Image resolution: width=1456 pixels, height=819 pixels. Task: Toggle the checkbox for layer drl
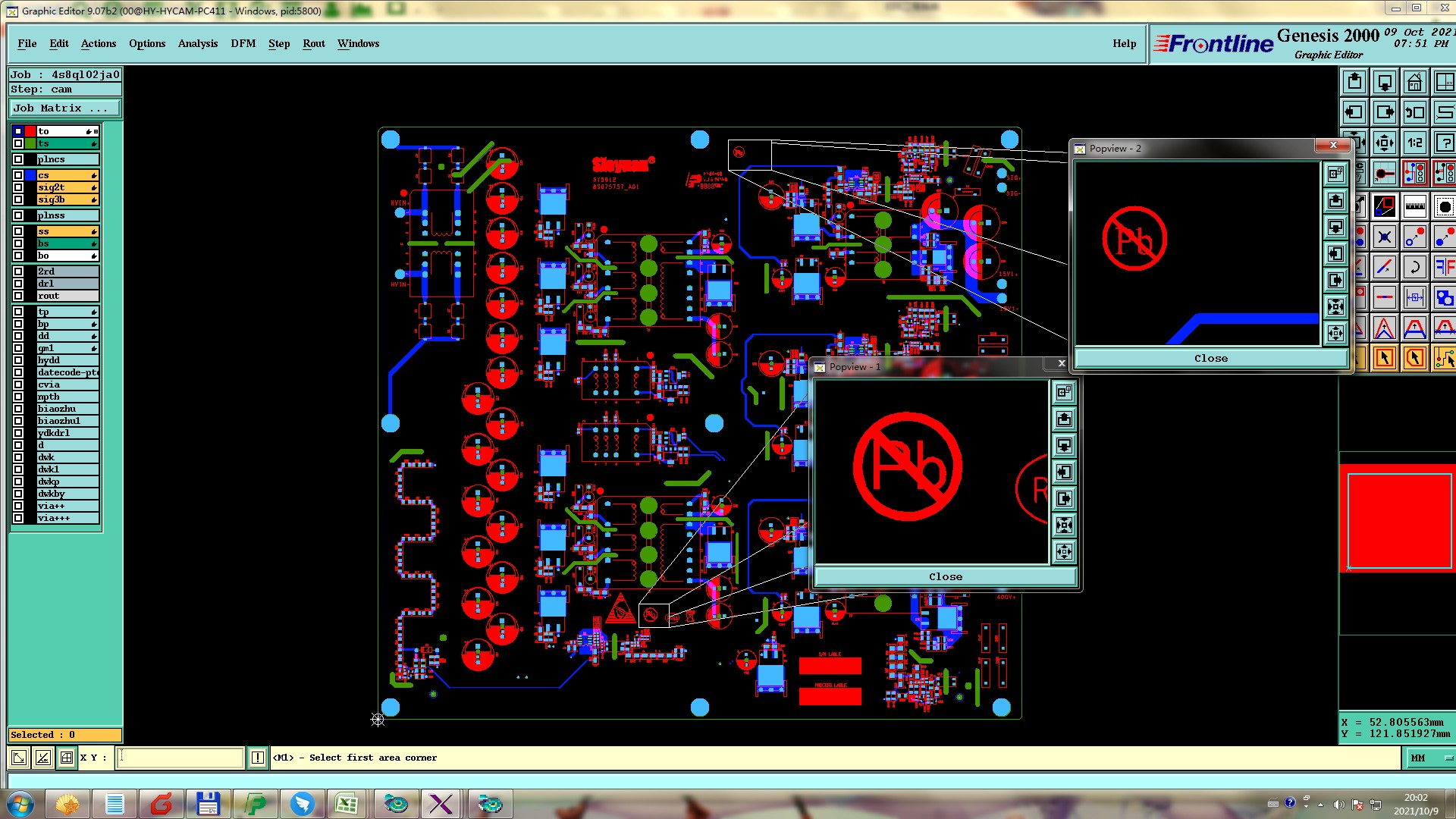18,284
